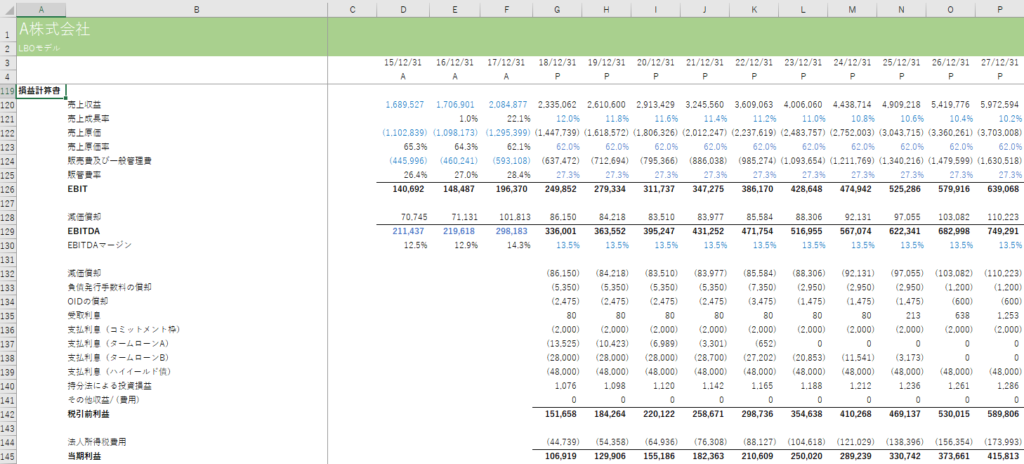Click the 15/12/31 date header cell
1024x464 pixels.
click(x=403, y=62)
